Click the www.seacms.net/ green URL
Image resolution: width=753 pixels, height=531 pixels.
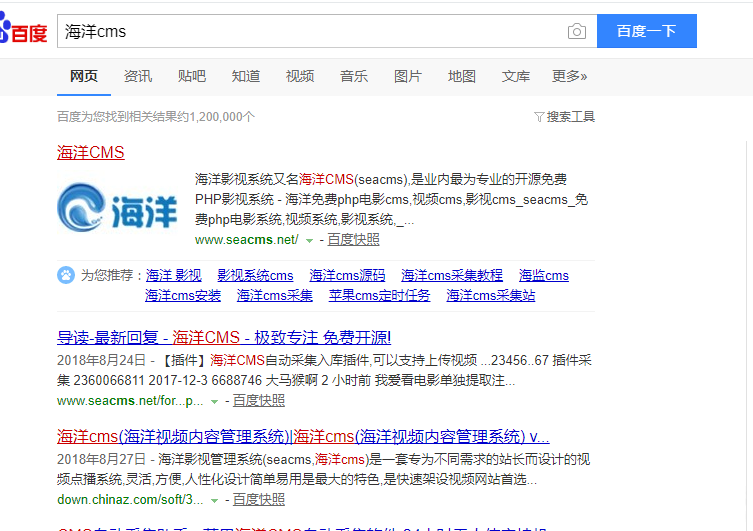click(246, 240)
